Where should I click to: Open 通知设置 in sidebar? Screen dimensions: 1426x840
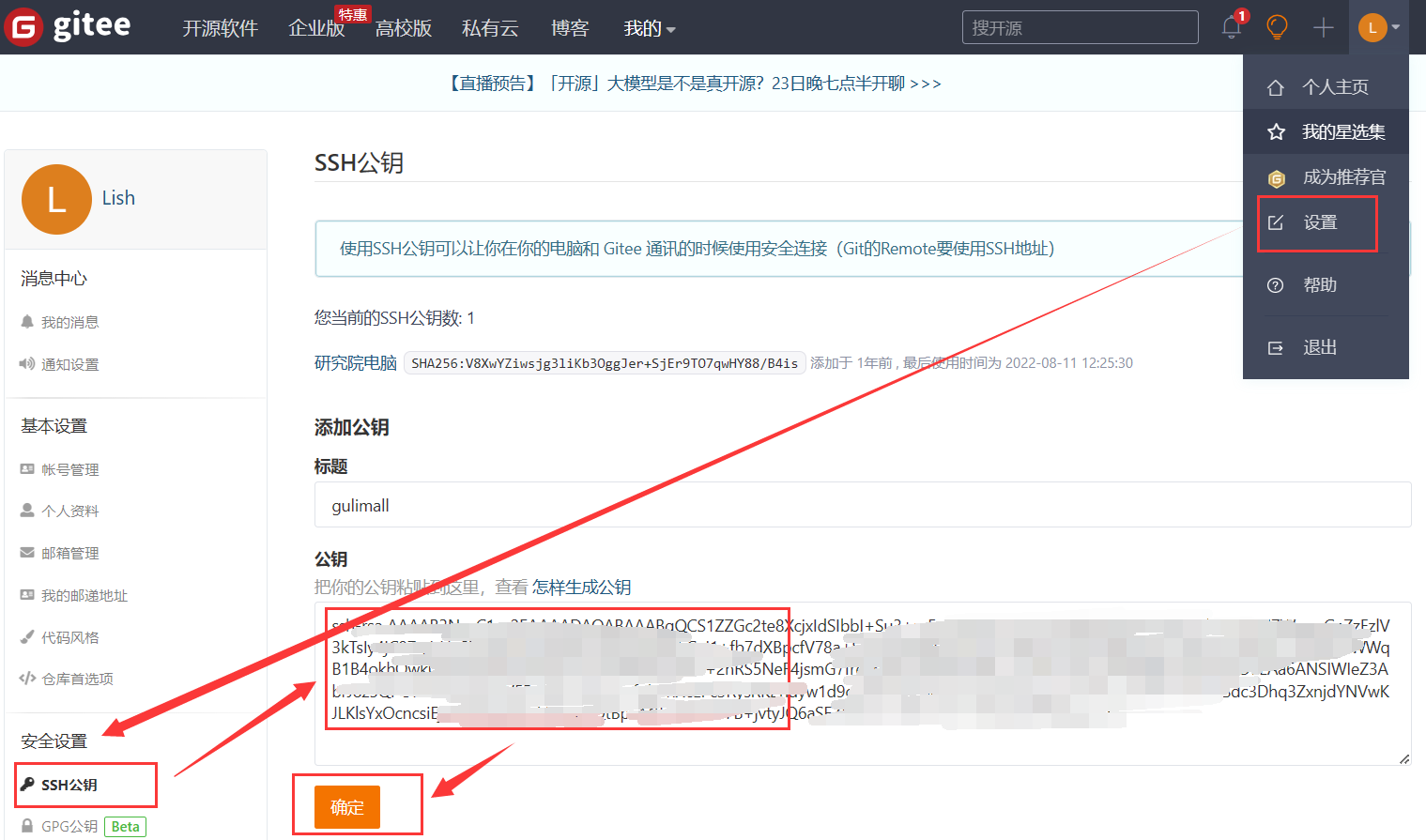click(x=69, y=364)
